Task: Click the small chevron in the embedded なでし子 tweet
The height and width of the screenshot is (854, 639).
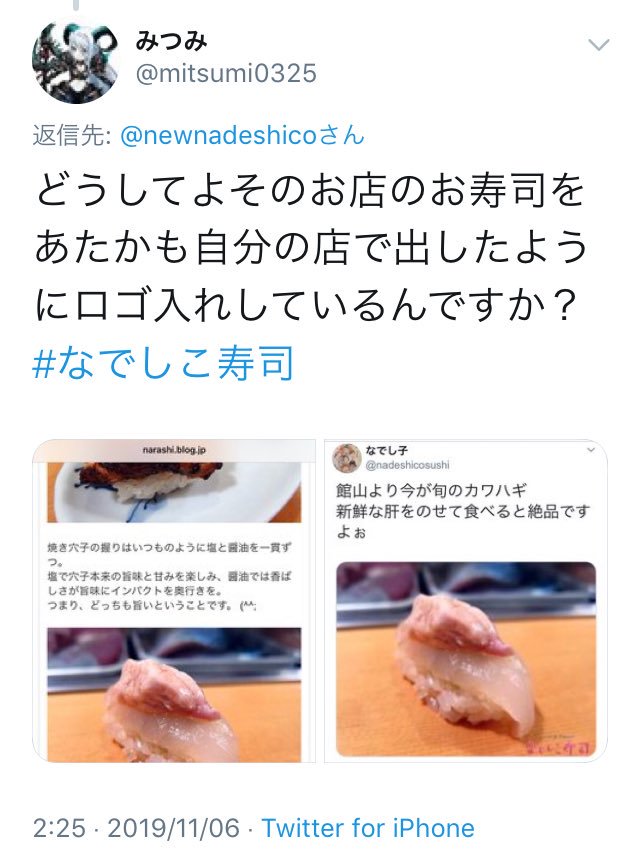Action: tap(591, 450)
